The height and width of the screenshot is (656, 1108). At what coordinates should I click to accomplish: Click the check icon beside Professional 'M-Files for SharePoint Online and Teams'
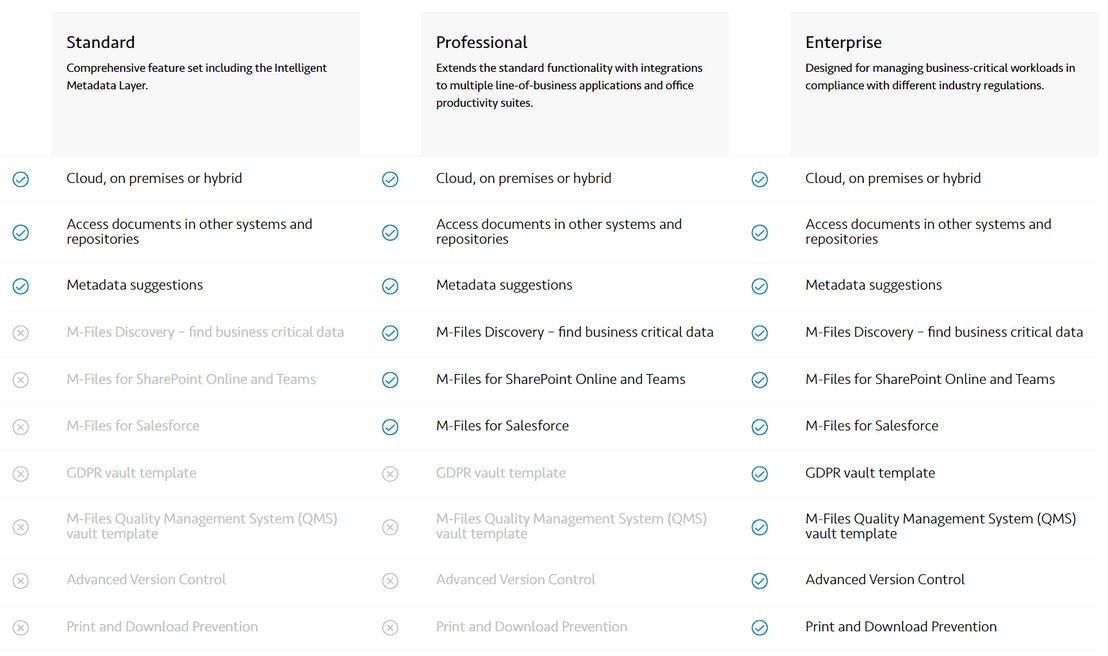tap(390, 380)
